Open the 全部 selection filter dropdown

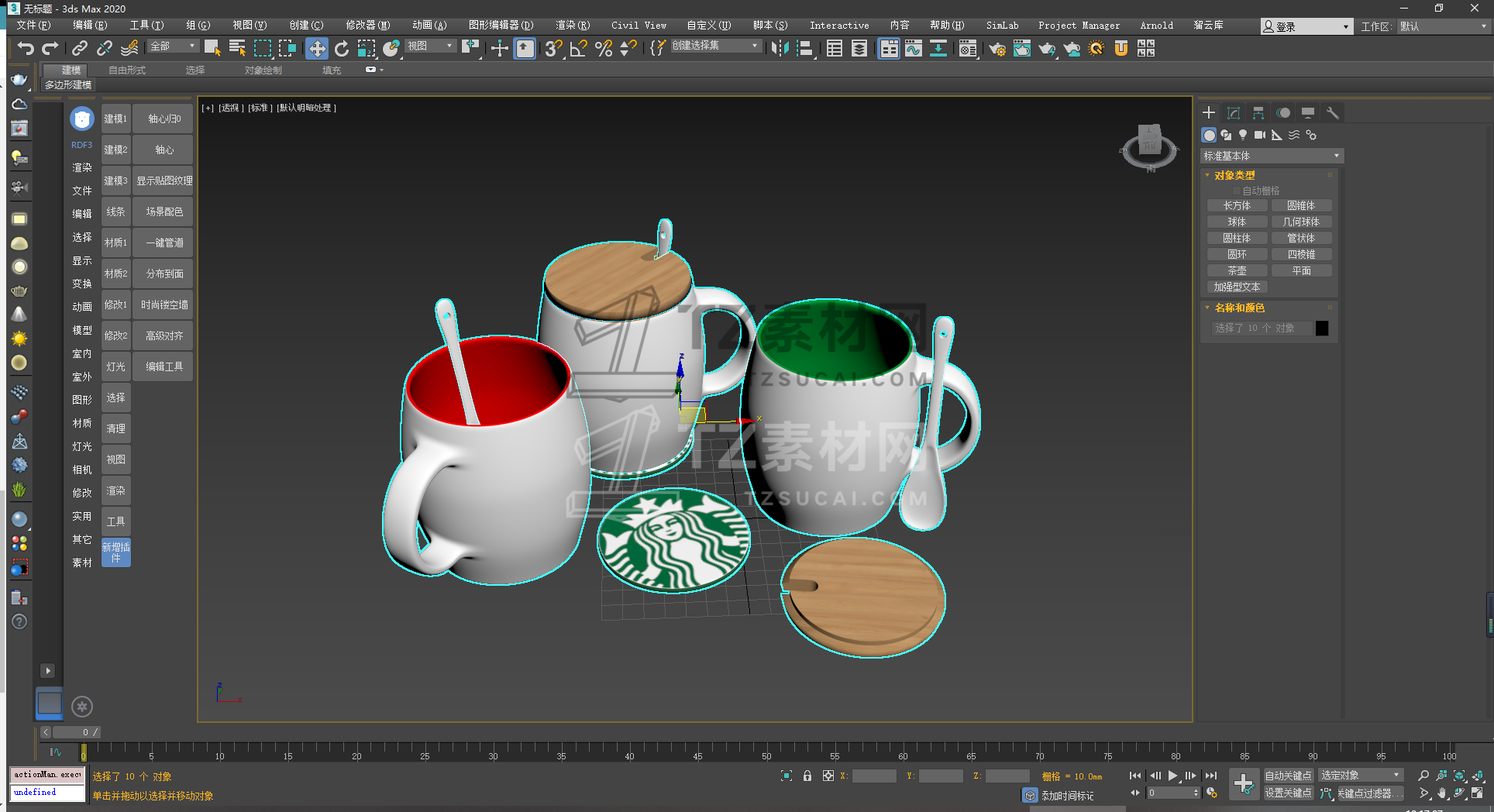pos(173,46)
